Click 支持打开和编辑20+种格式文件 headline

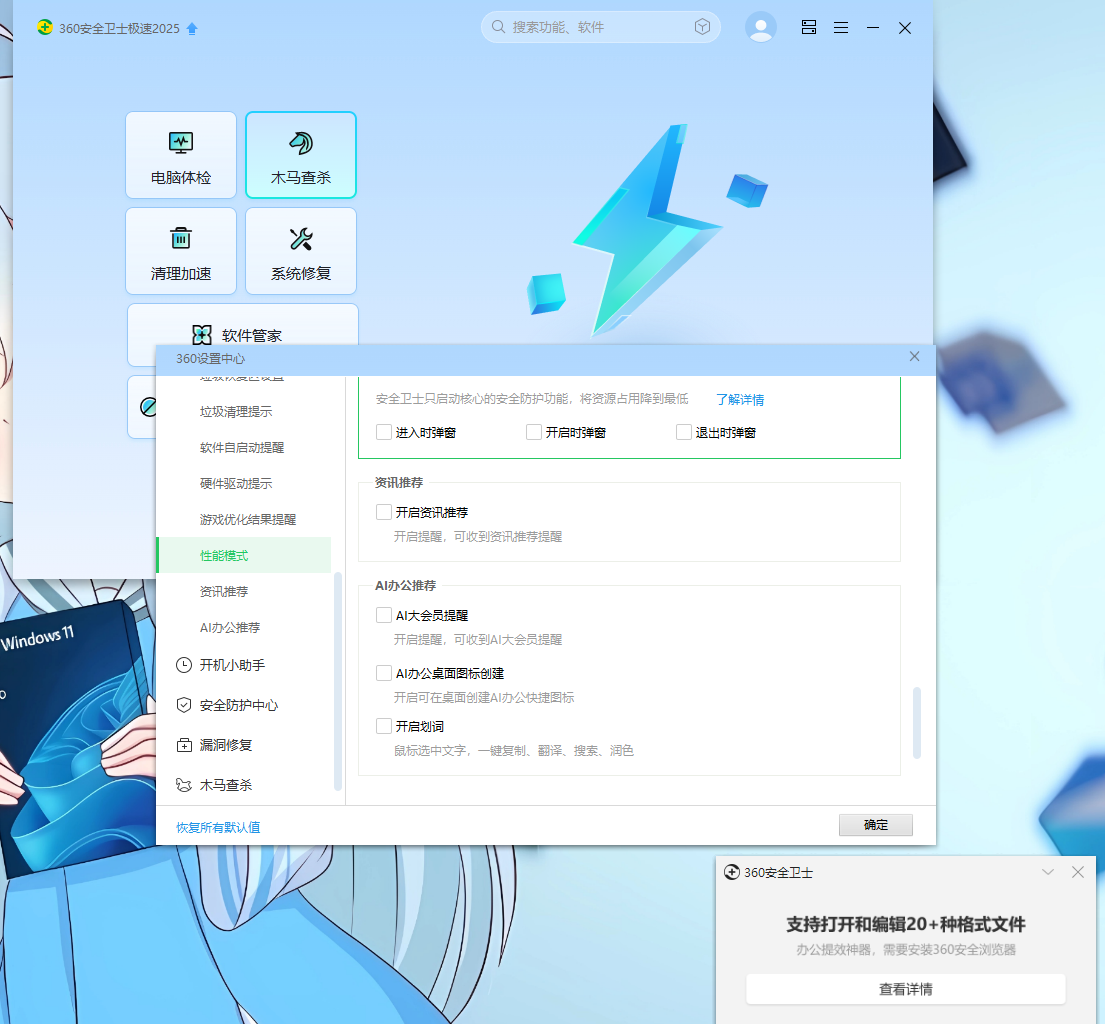(x=906, y=924)
